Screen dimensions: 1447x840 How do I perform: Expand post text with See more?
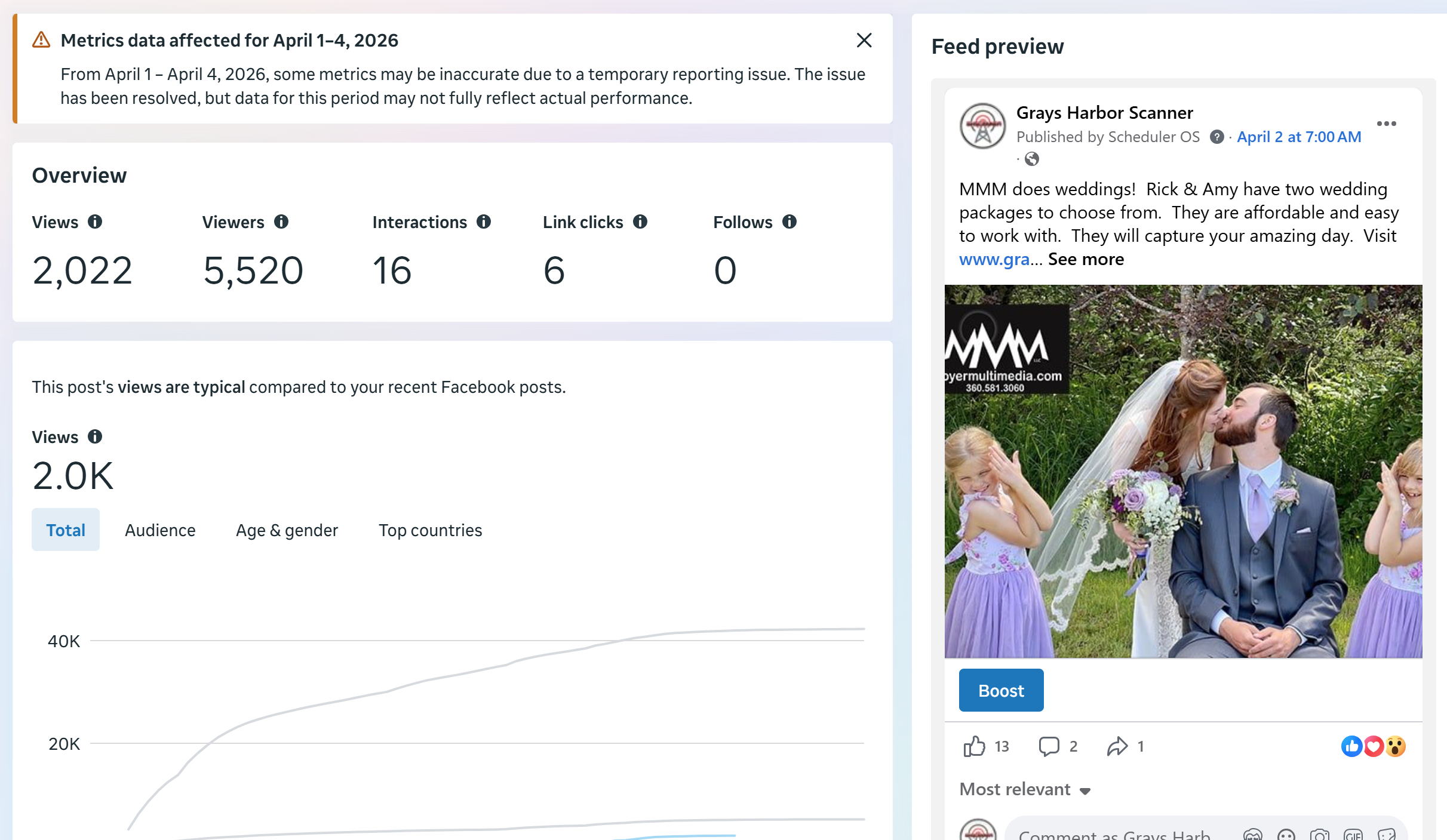tap(1086, 259)
